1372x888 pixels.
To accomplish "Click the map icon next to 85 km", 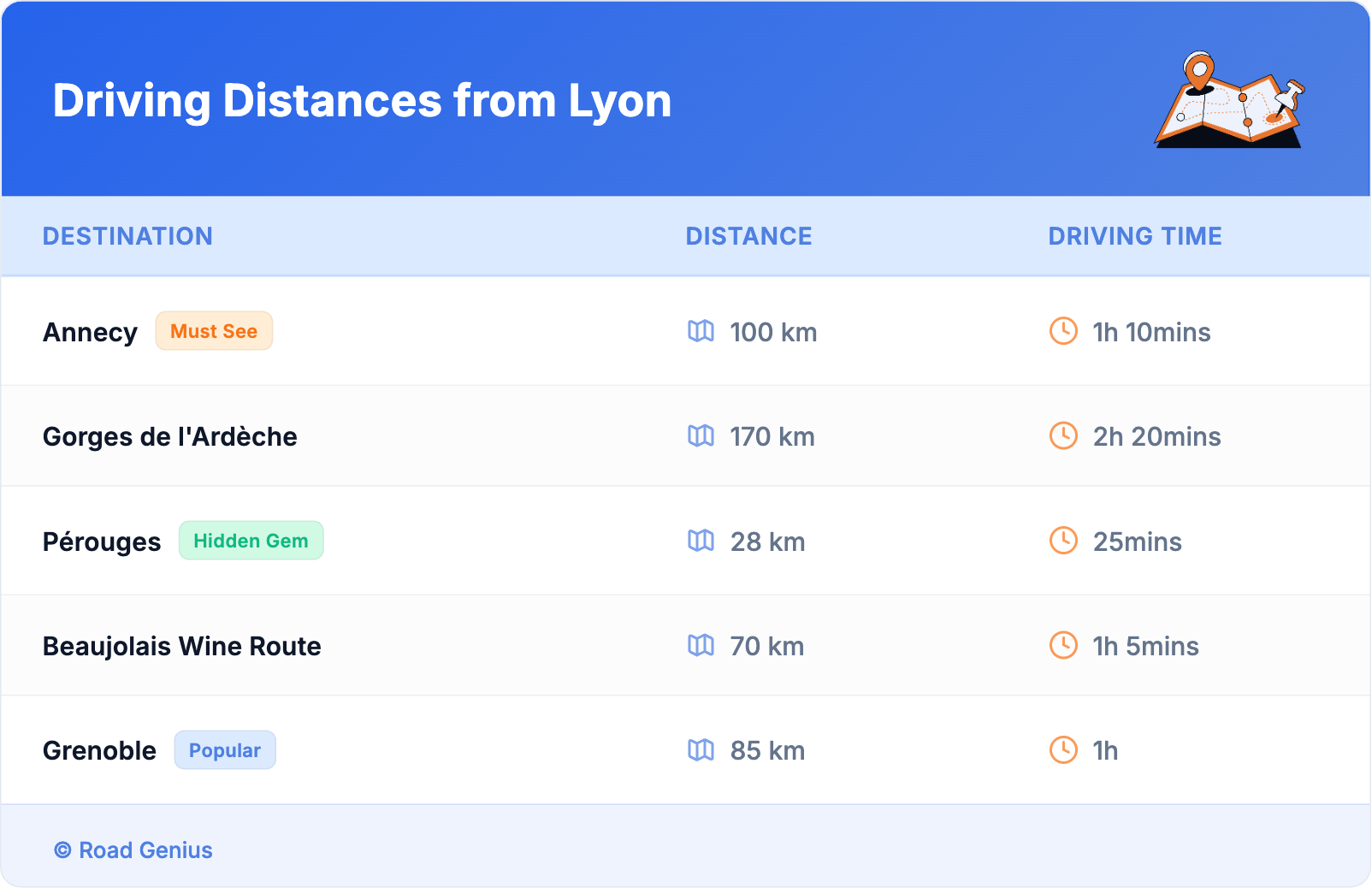I will pos(701,750).
